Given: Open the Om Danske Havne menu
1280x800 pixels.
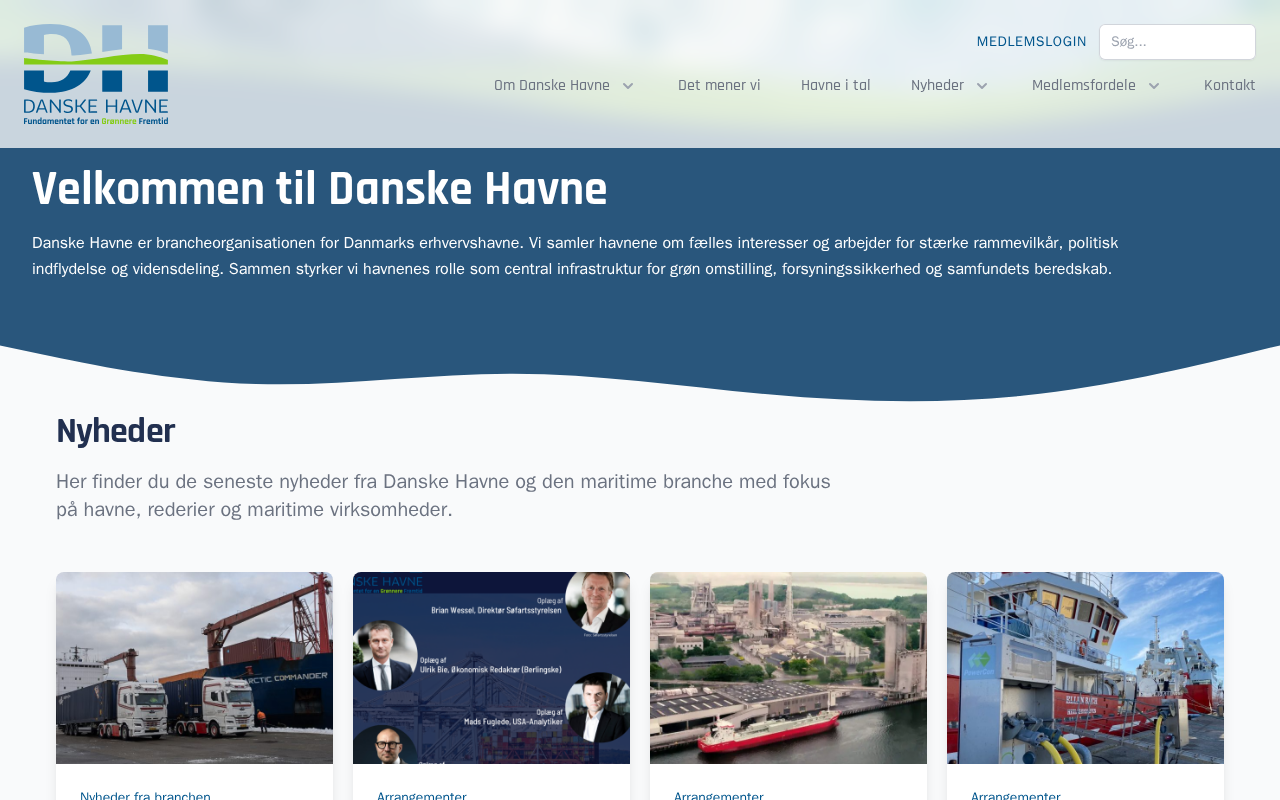Looking at the screenshot, I should pos(552,86).
